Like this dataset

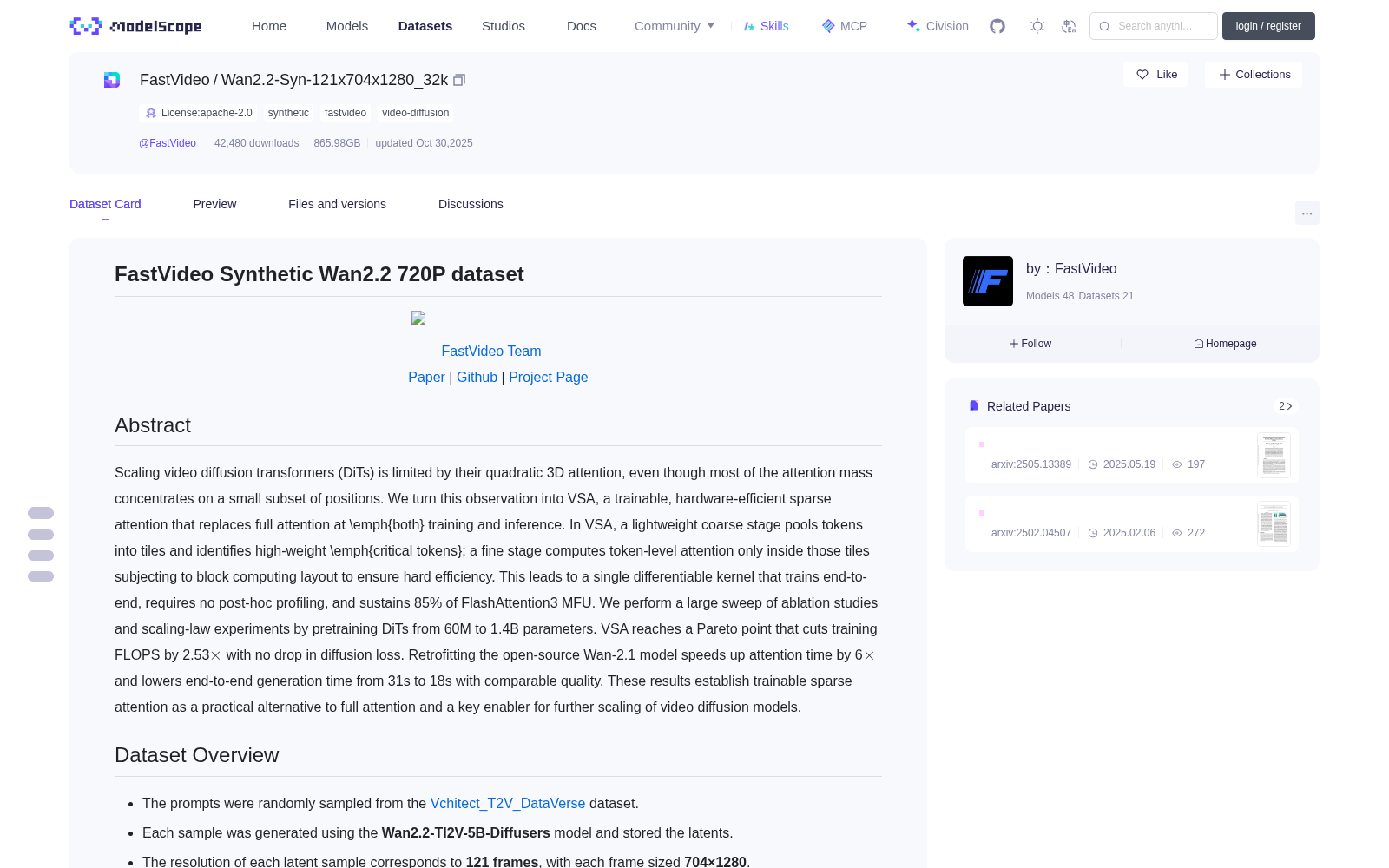tap(1156, 75)
